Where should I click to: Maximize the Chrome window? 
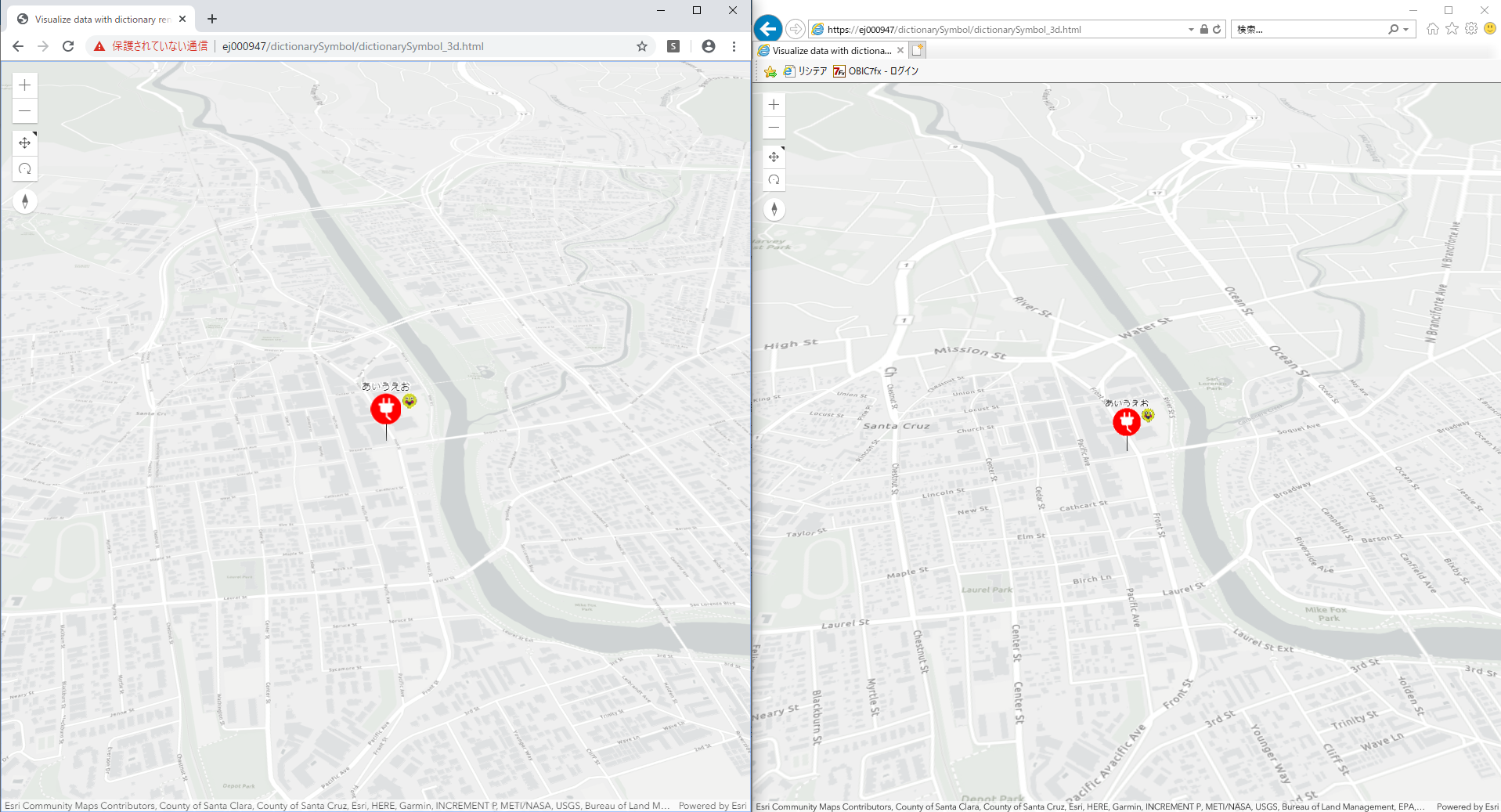tap(697, 10)
